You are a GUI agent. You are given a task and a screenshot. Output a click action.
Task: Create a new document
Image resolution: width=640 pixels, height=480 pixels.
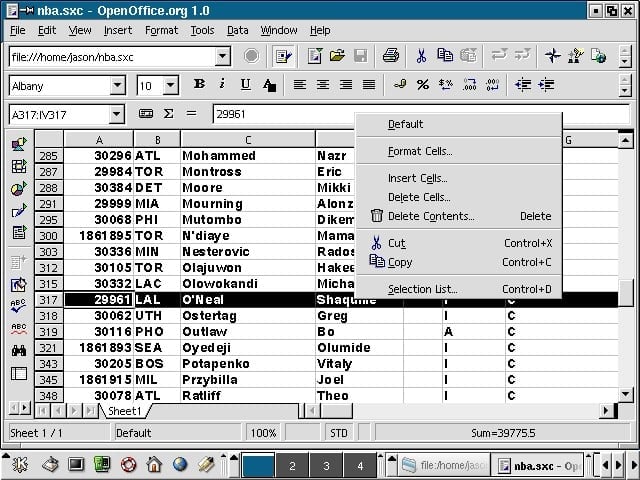click(x=315, y=56)
